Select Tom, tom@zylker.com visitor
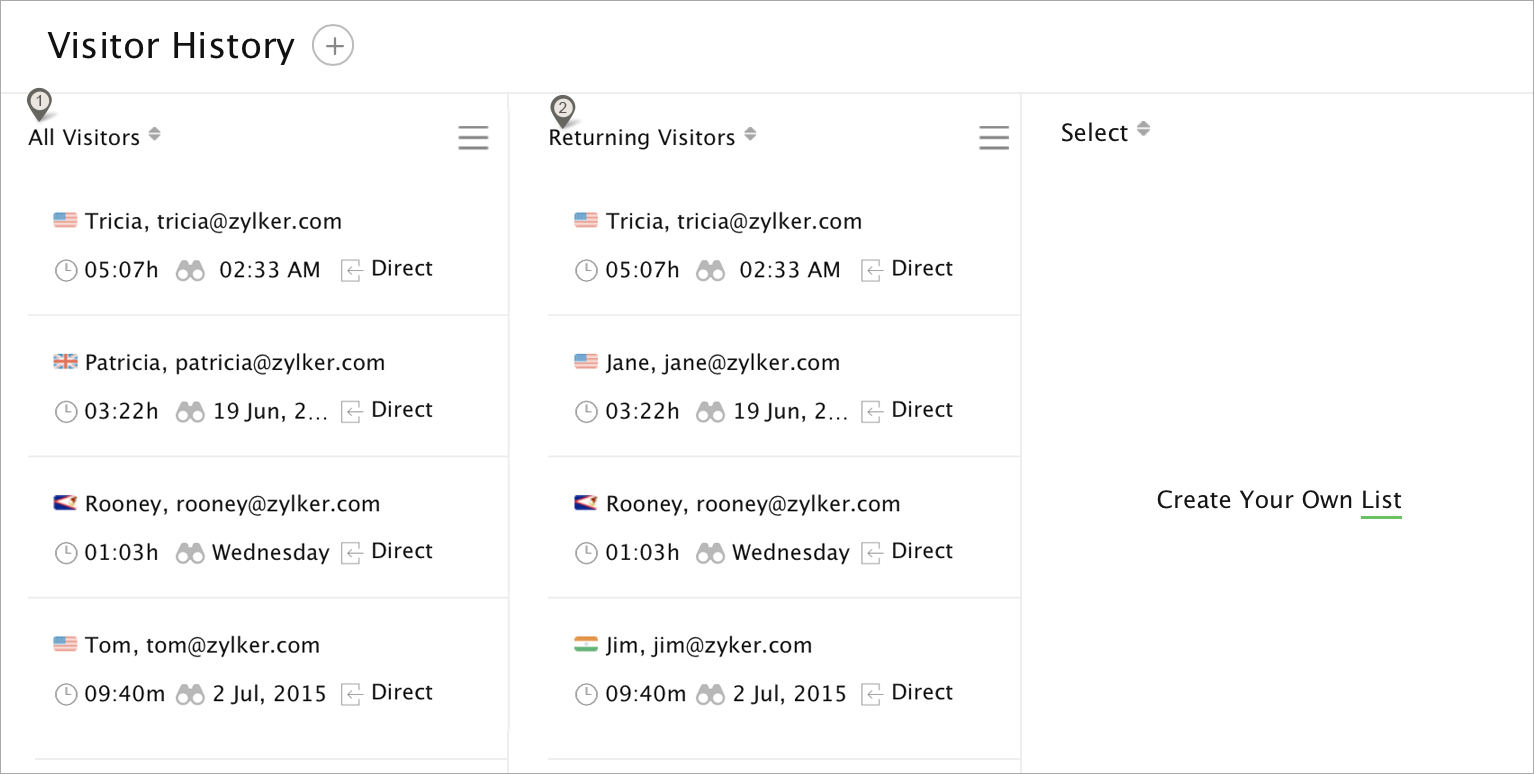Viewport: 1534px width, 774px height. point(202,646)
